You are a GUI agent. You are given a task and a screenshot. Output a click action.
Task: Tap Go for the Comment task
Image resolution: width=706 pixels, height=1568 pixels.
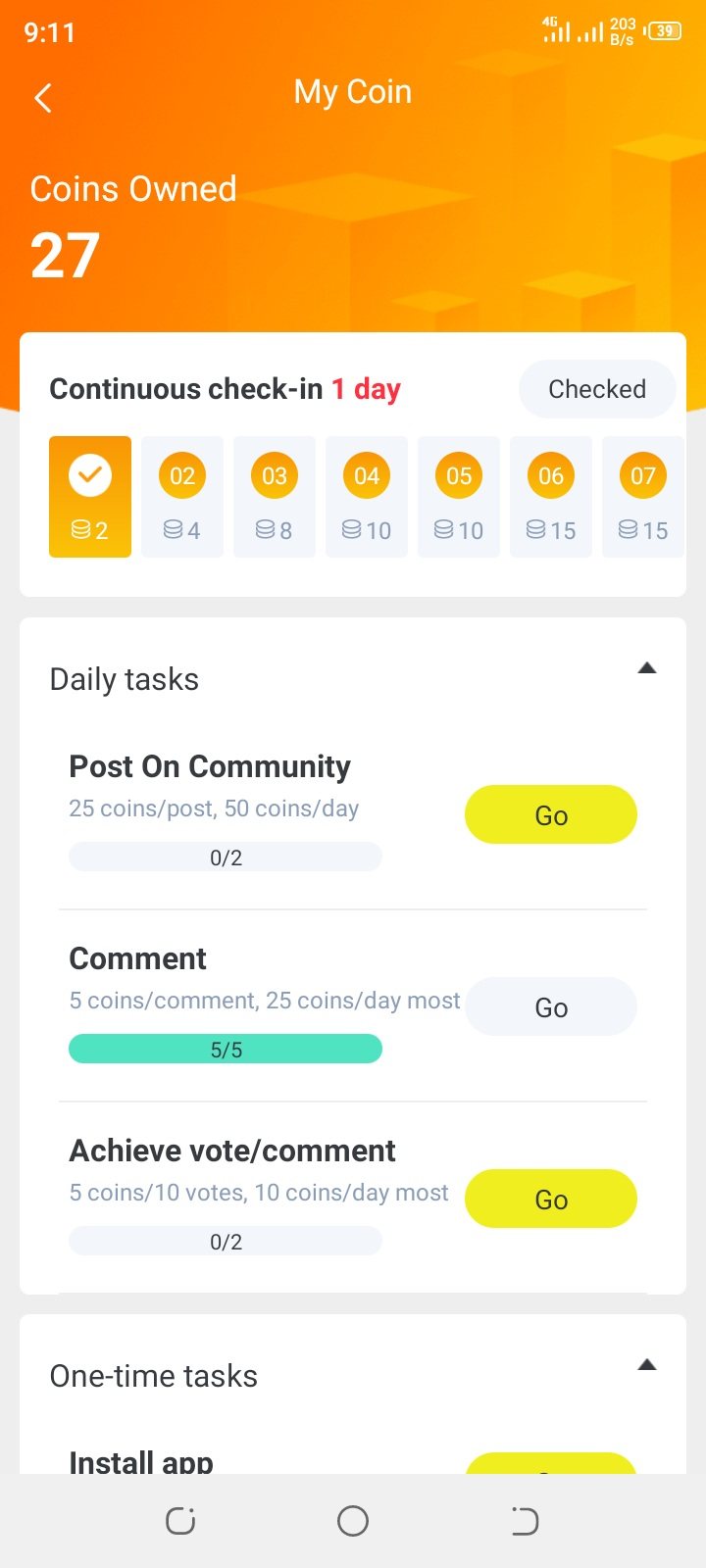550,1006
